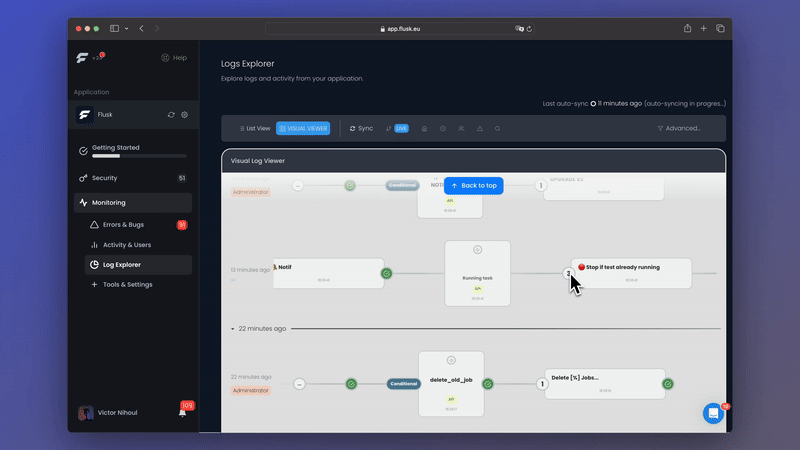The height and width of the screenshot is (450, 800).
Task: Toggle the LIVE mode switch
Action: point(401,129)
